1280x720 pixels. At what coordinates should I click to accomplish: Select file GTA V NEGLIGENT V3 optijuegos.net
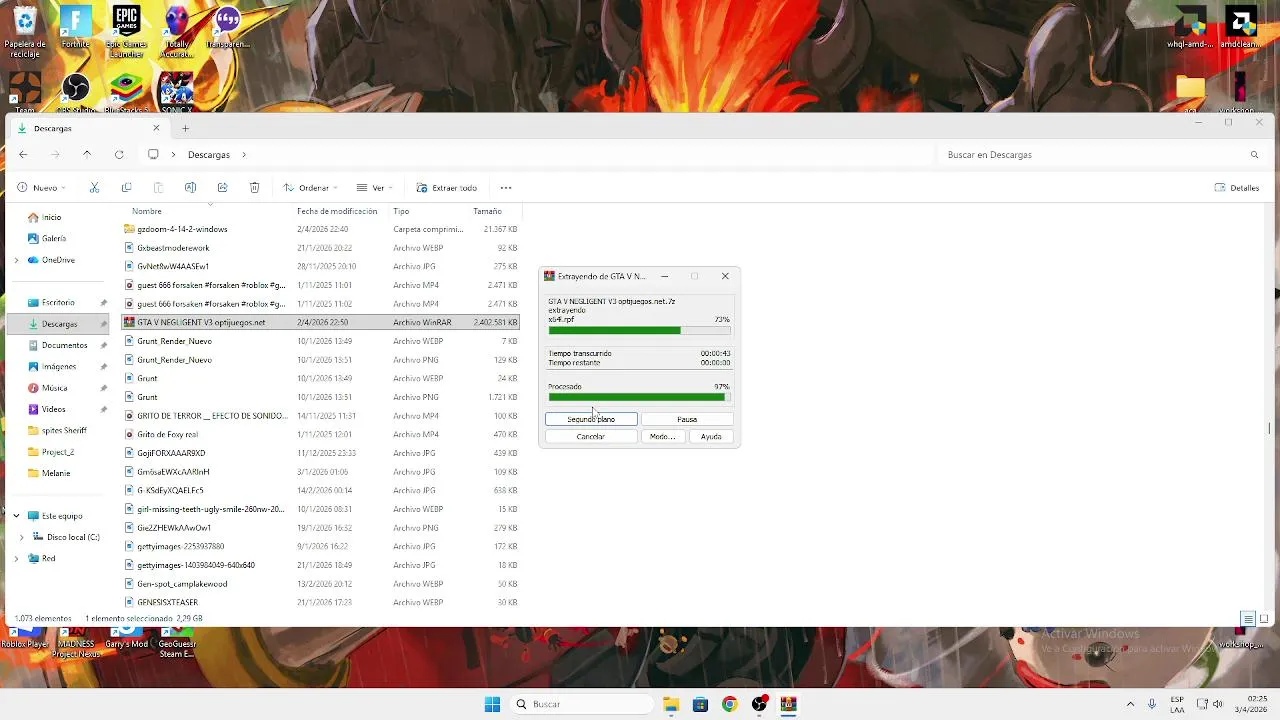click(321, 322)
